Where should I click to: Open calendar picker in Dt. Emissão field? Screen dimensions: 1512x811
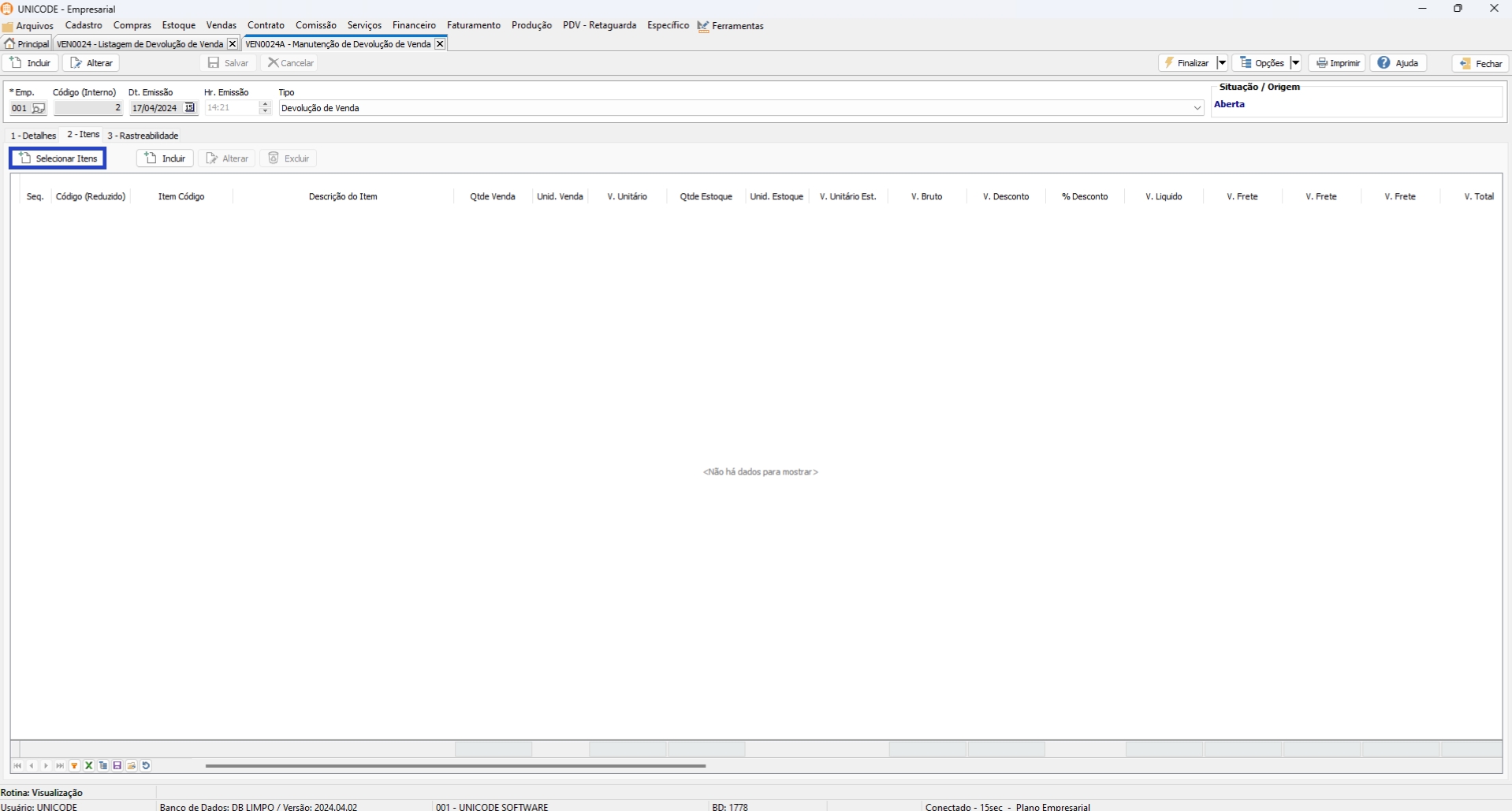(189, 108)
